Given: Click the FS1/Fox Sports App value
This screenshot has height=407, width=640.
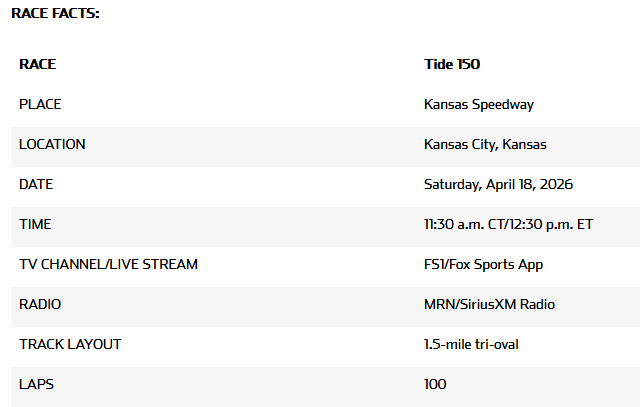Looking at the screenshot, I should pos(483,264).
